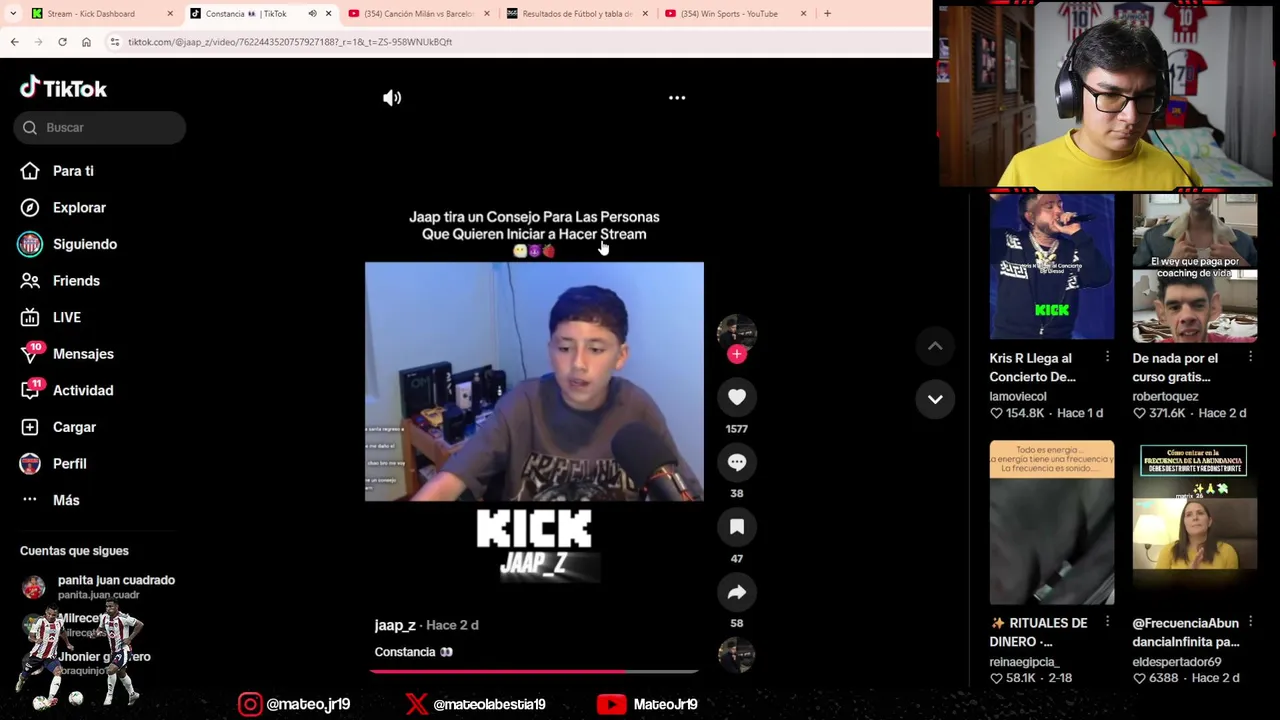1280x720 pixels.
Task: Seek in the video progress bar
Action: click(534, 671)
